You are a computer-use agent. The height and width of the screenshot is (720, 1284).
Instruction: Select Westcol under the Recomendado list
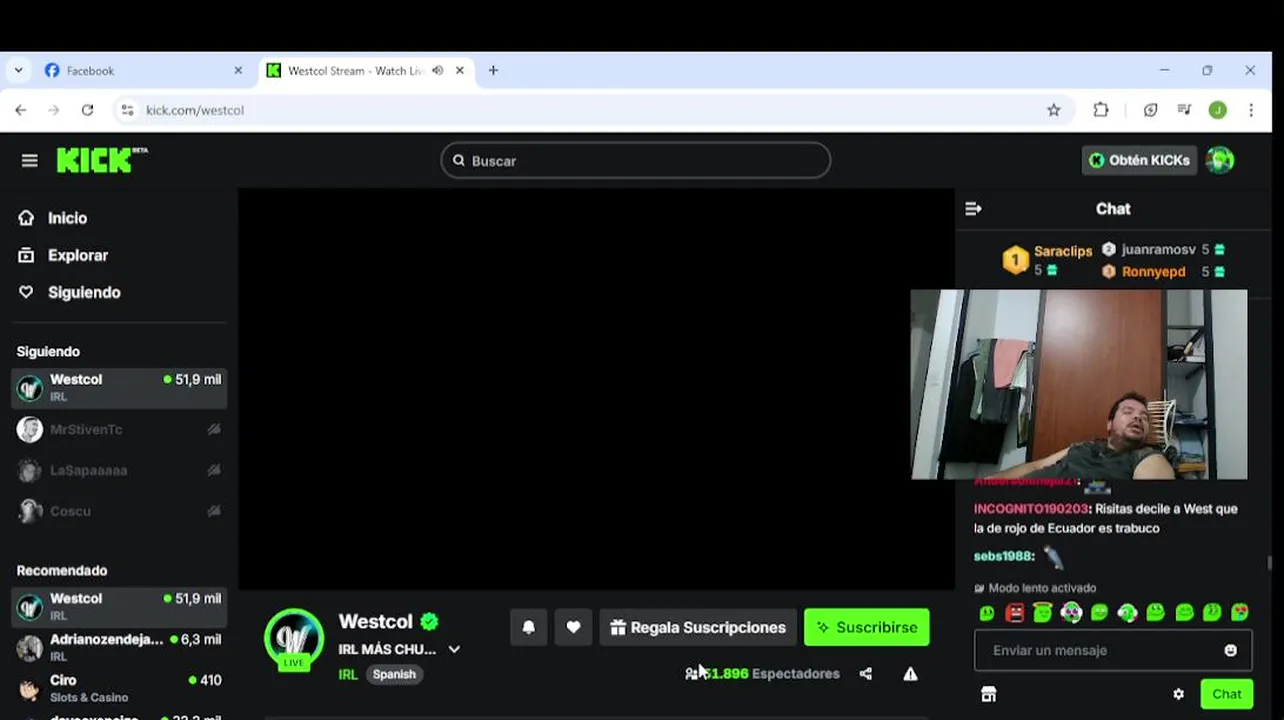[119, 607]
